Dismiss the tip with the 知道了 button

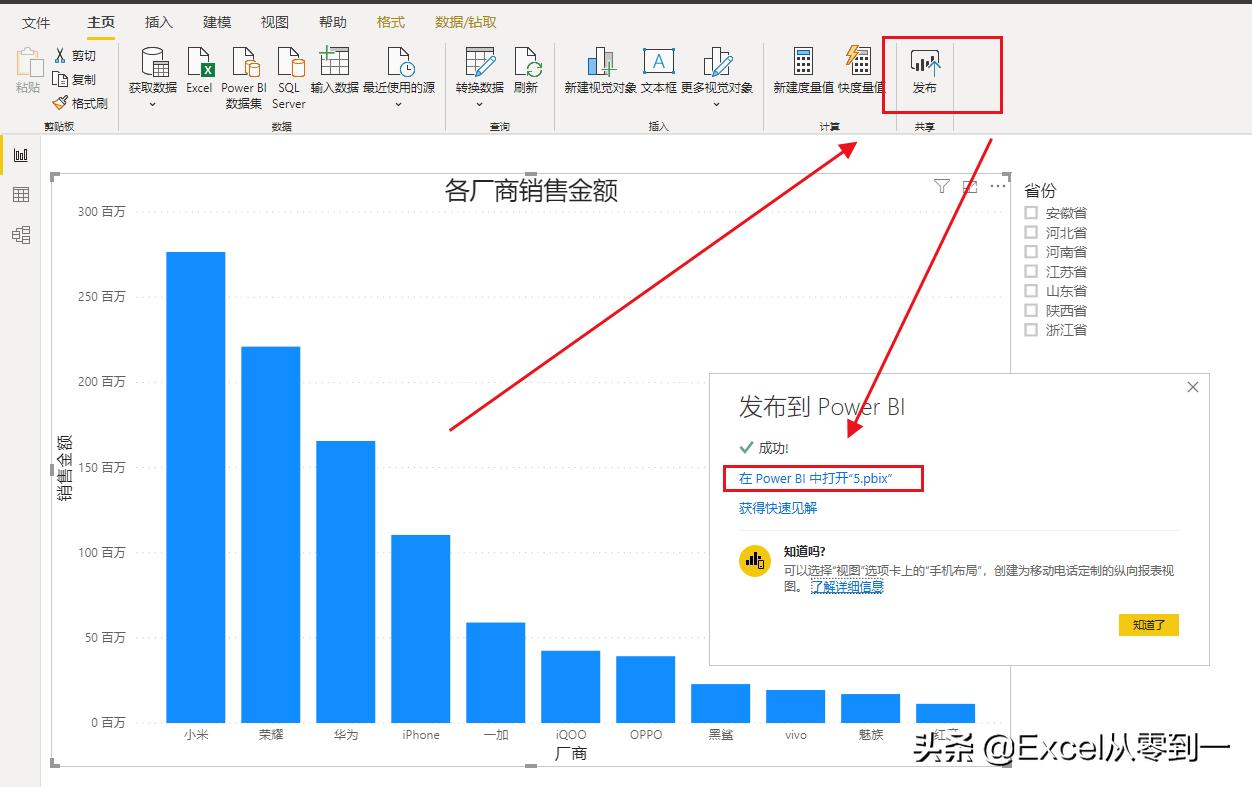pyautogui.click(x=1148, y=624)
